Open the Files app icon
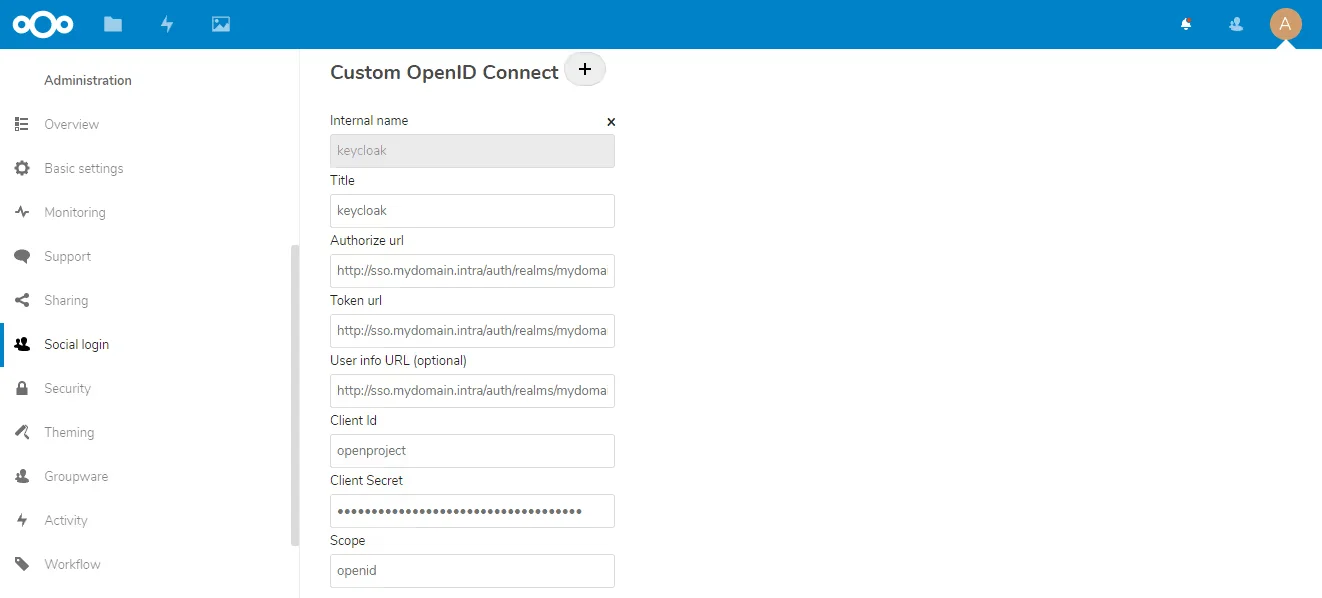The width and height of the screenshot is (1322, 598). (x=113, y=24)
